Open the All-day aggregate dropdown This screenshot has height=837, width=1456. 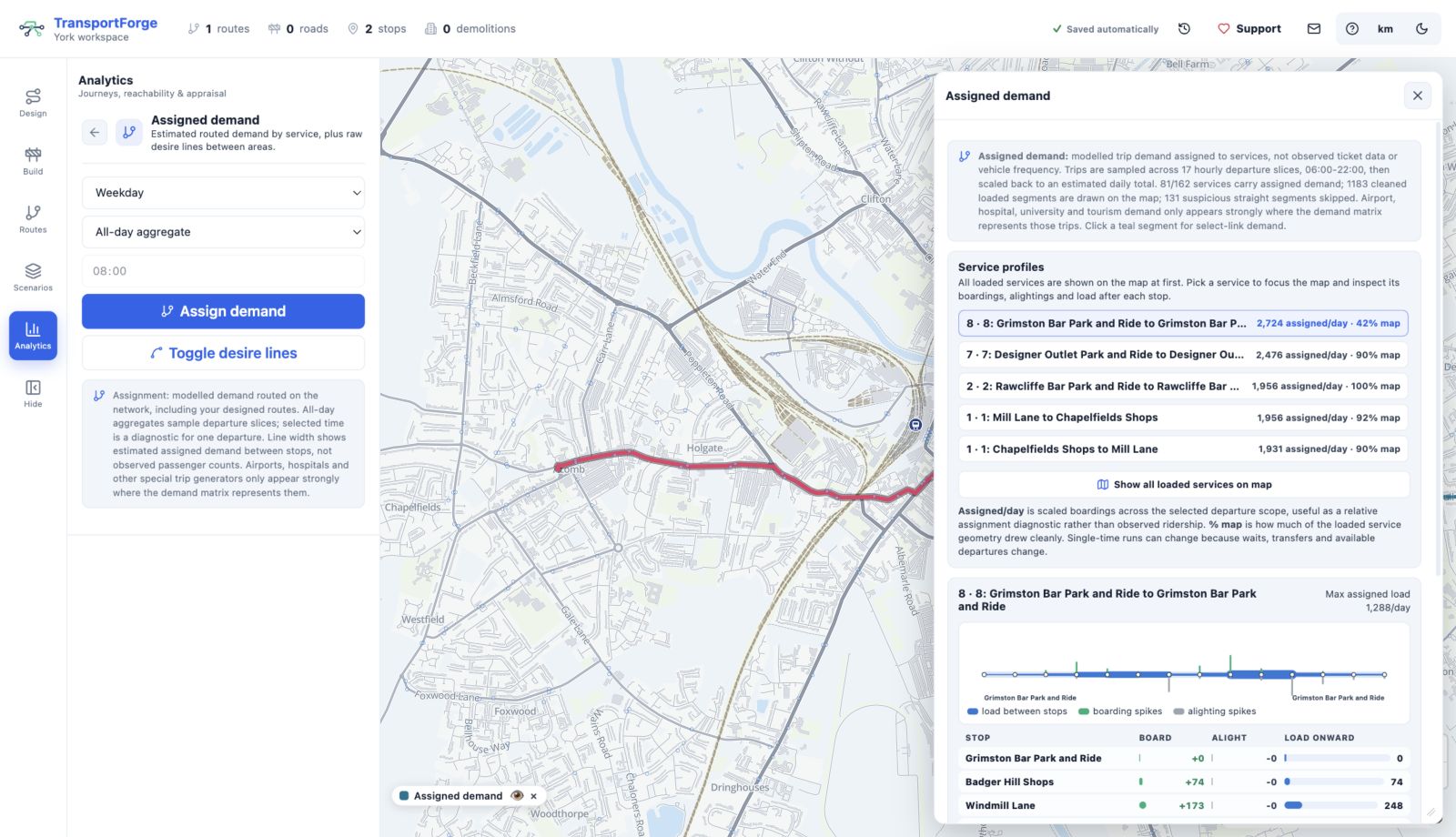[x=223, y=232]
